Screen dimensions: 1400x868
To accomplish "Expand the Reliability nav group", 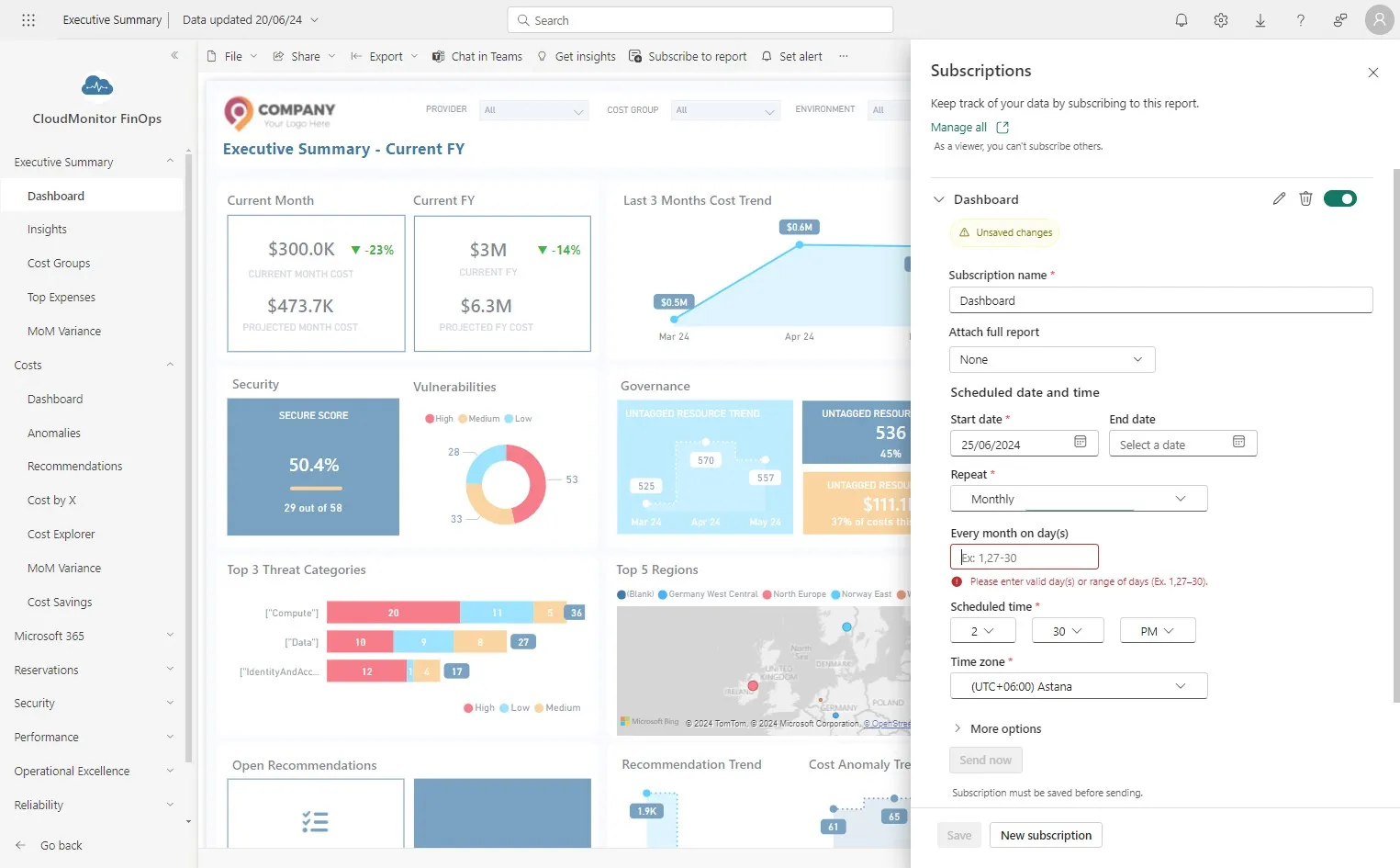I will [x=170, y=805].
